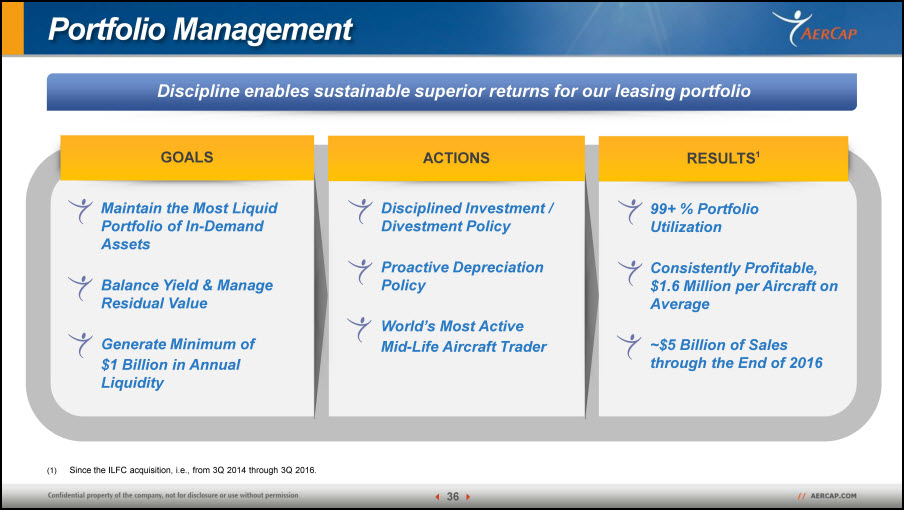Click the Portfolio Management slide title
The width and height of the screenshot is (904, 510).
pyautogui.click(x=199, y=29)
